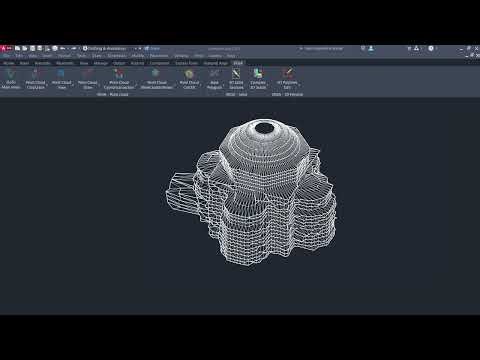Viewport: 480px width, 360px height.
Task: Click the 3D Solid Sections ribbon tool
Action: (236, 79)
